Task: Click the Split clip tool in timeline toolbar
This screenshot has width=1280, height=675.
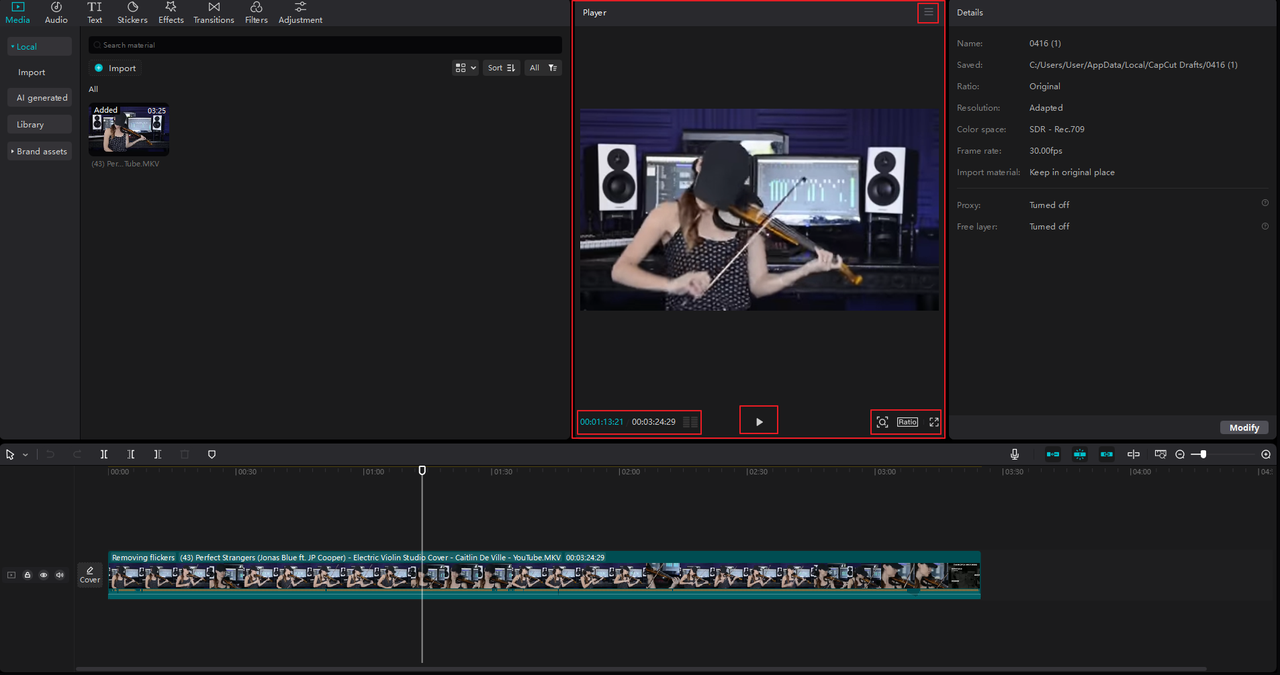Action: (104, 454)
